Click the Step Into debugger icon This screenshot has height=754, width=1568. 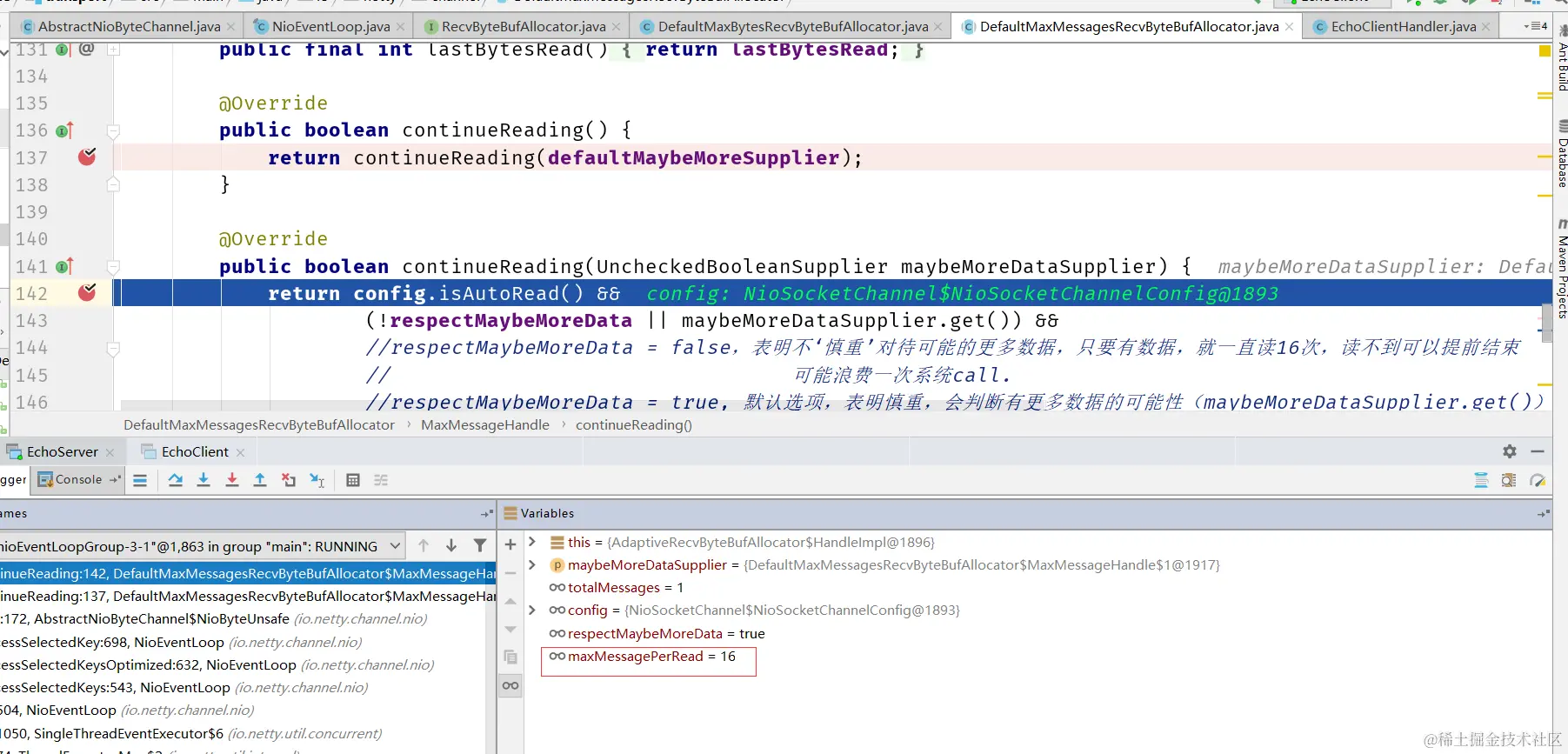[204, 480]
